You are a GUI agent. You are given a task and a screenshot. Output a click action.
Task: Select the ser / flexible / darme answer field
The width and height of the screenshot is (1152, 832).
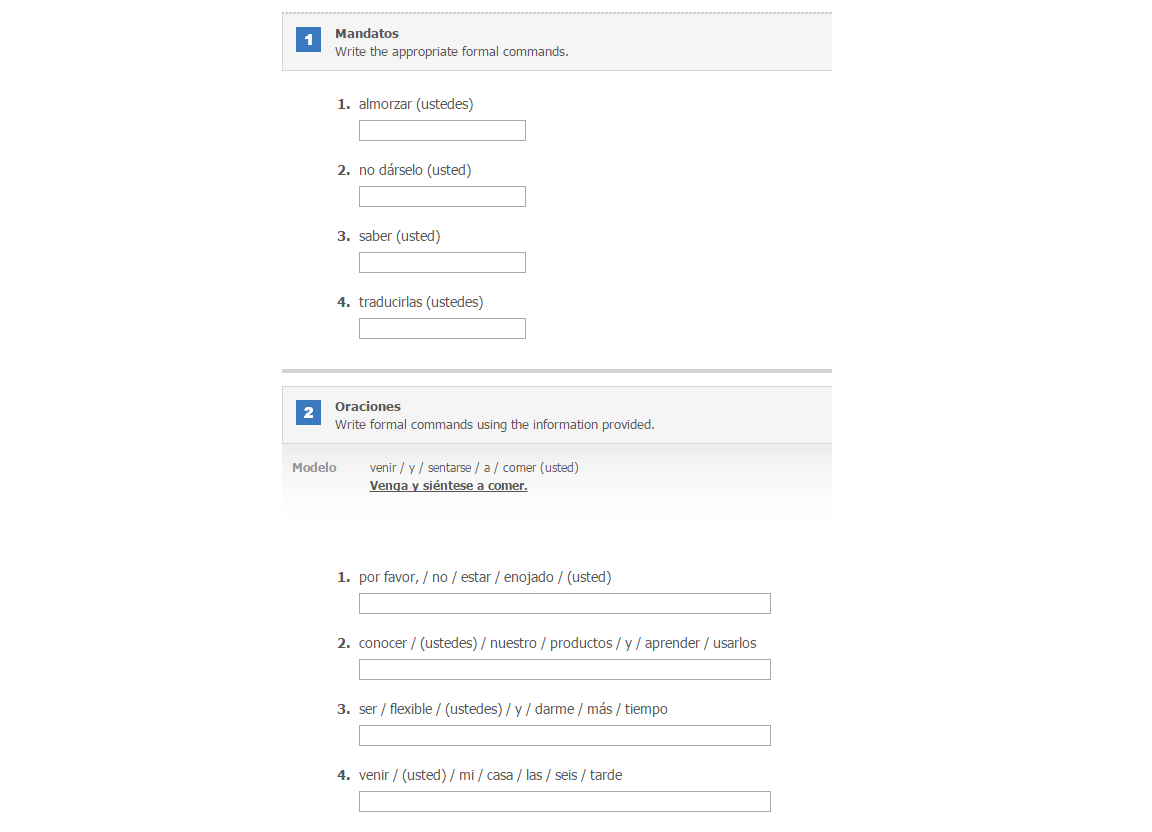(565, 736)
